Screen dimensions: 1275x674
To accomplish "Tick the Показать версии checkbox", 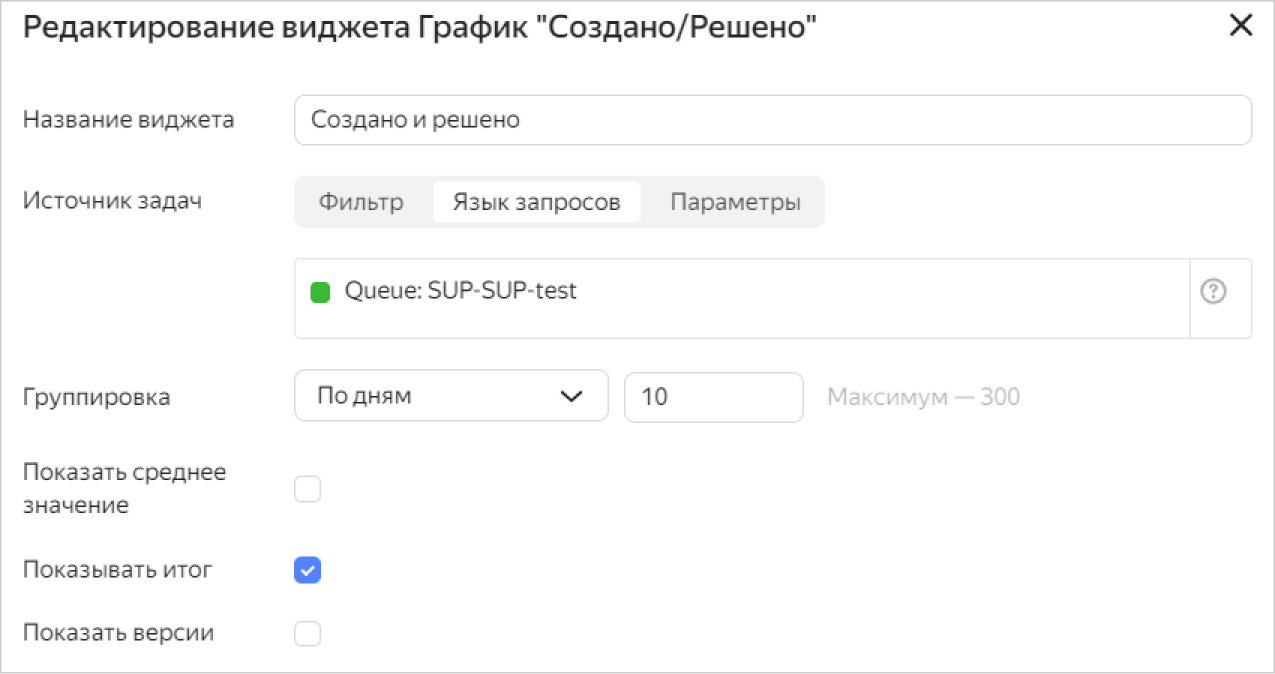I will (x=307, y=633).
